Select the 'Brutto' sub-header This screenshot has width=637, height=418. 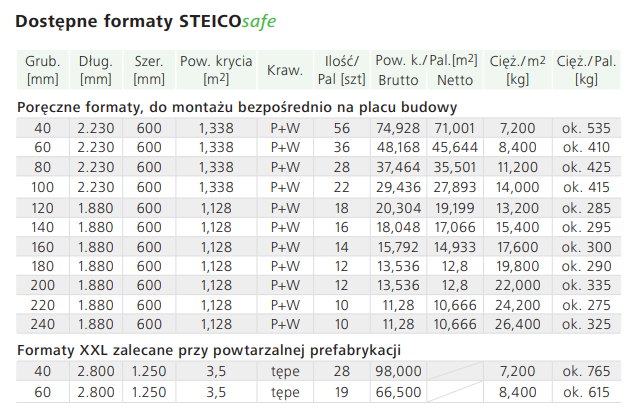point(398,80)
